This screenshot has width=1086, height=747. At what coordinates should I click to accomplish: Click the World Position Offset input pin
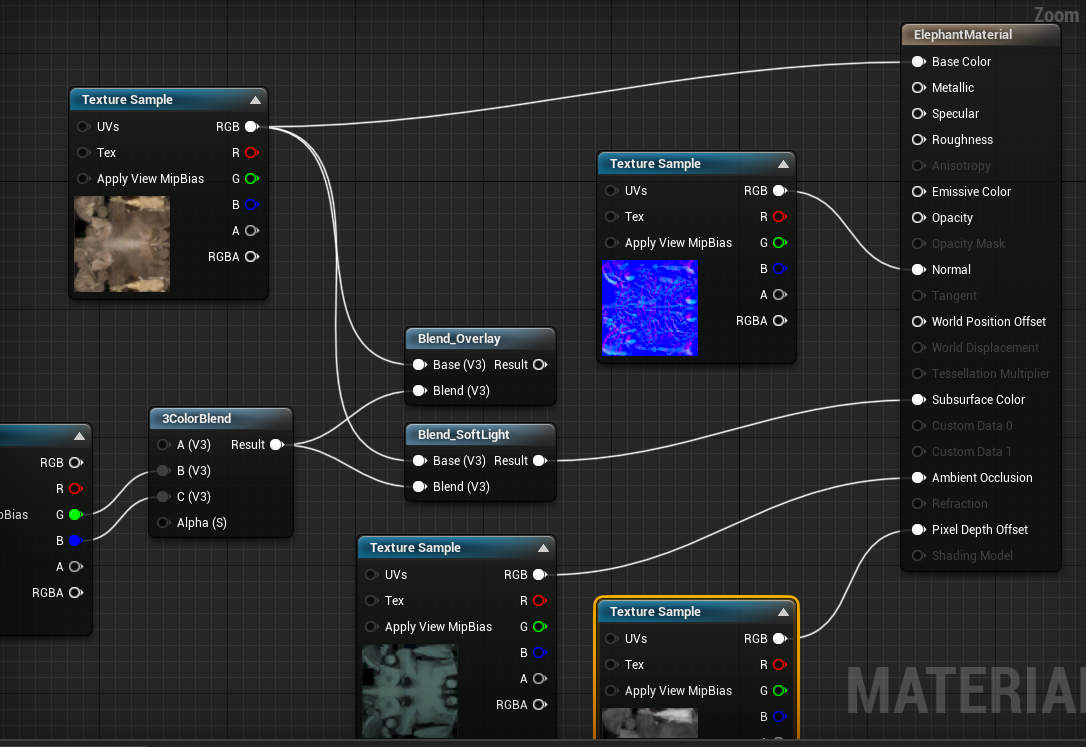918,321
